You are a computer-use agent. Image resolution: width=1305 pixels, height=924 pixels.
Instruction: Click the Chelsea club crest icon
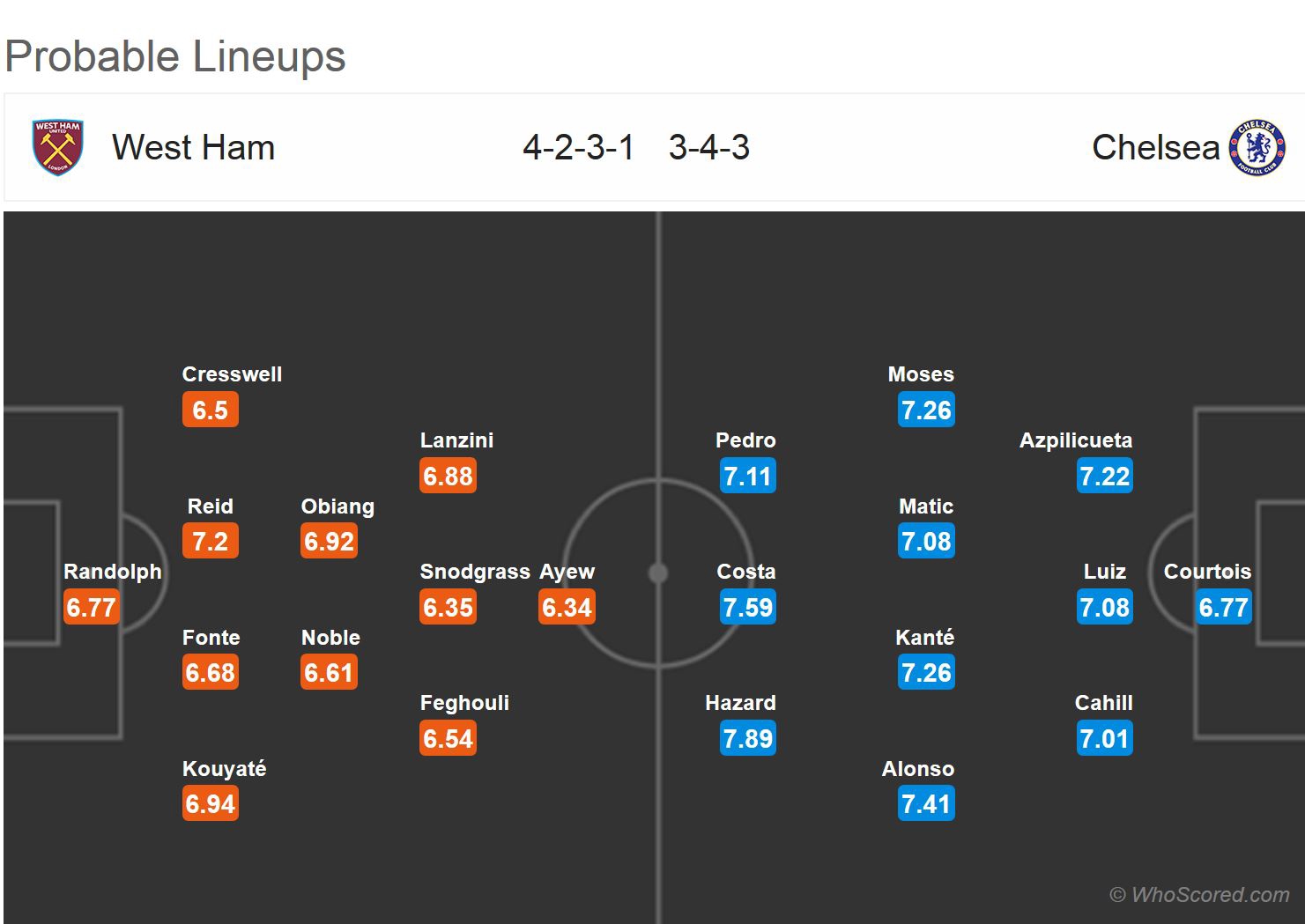pos(1257,147)
